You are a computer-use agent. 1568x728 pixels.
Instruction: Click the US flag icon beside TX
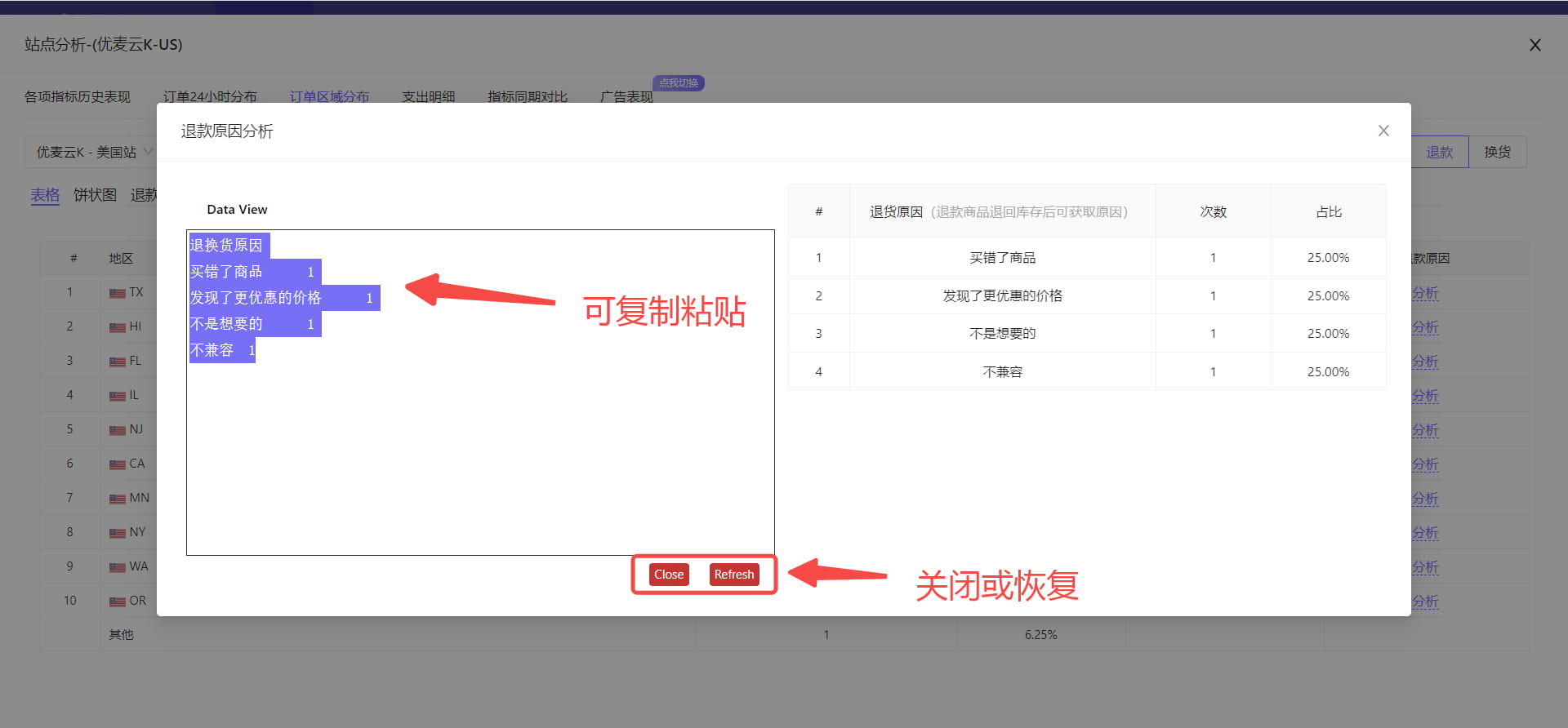[x=118, y=293]
